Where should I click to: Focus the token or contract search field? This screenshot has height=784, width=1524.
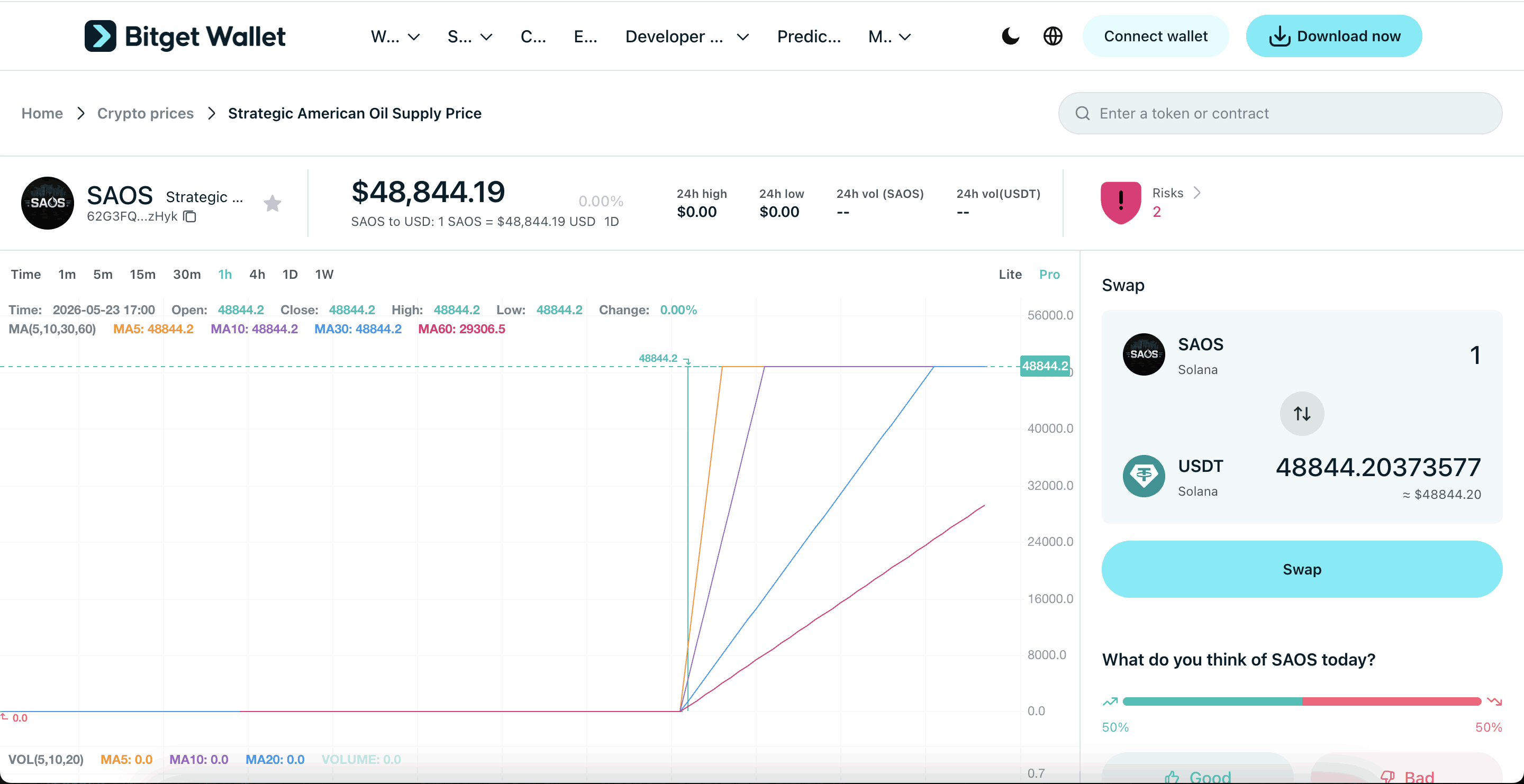[x=1280, y=113]
